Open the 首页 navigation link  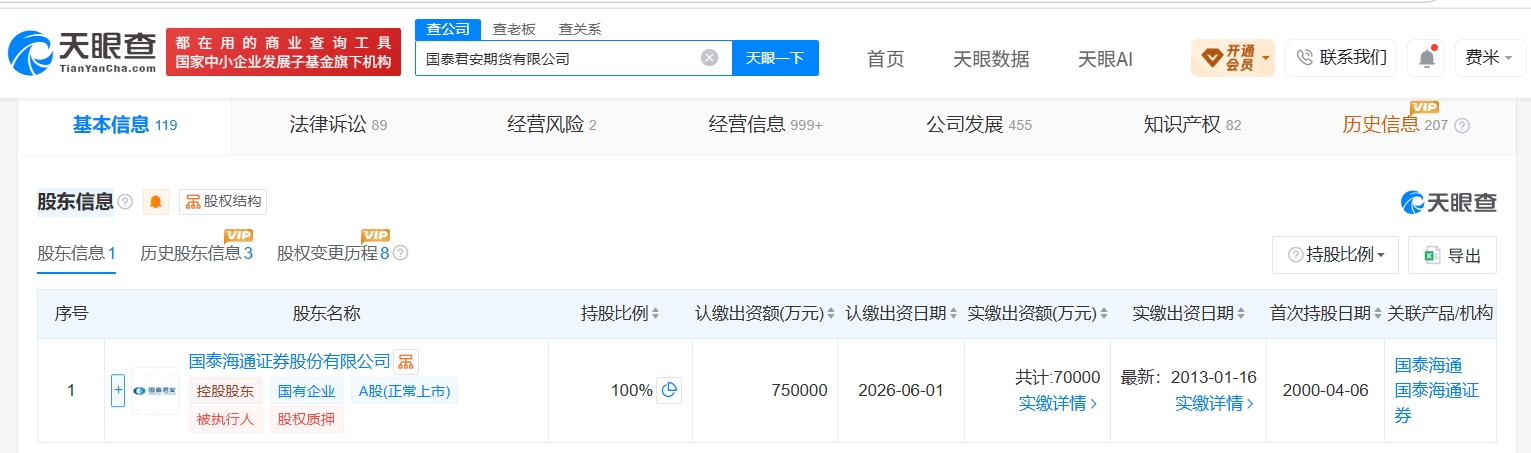tap(885, 59)
